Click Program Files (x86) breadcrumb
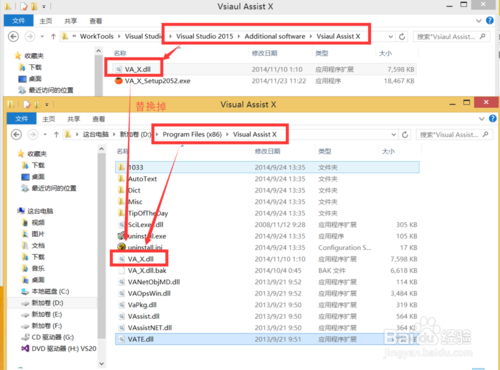The image size is (500, 370). point(192,134)
